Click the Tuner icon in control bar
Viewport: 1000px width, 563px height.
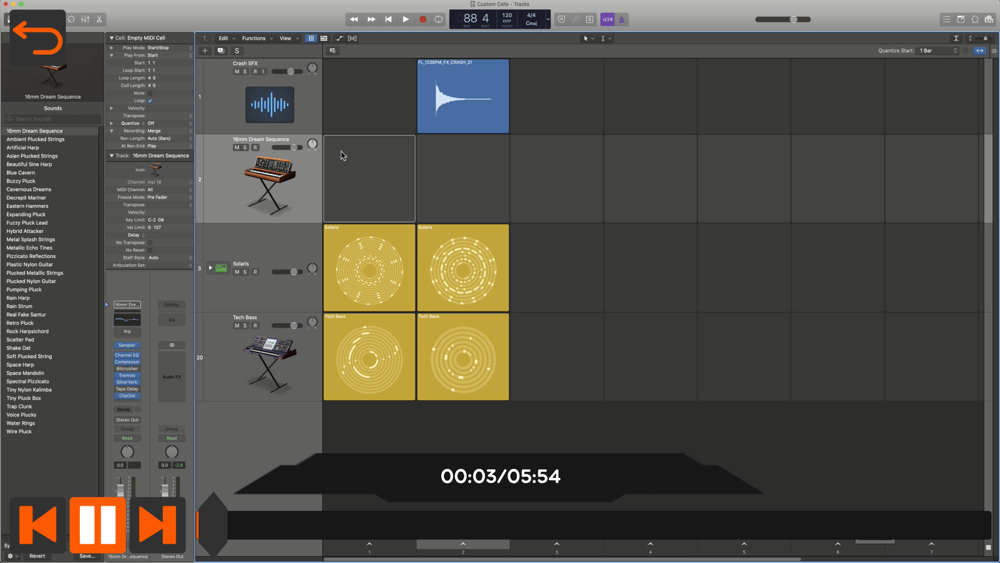click(575, 19)
